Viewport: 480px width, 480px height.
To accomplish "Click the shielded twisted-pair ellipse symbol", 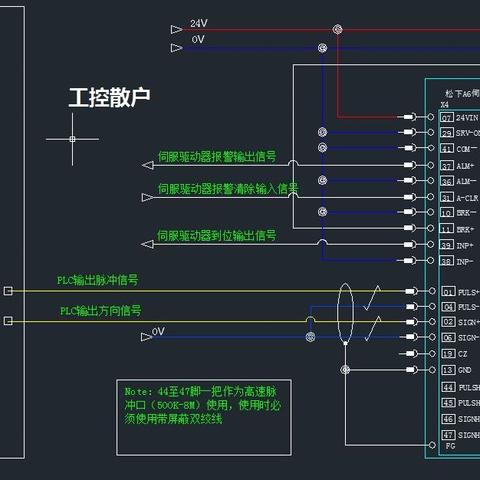I will click(345, 314).
